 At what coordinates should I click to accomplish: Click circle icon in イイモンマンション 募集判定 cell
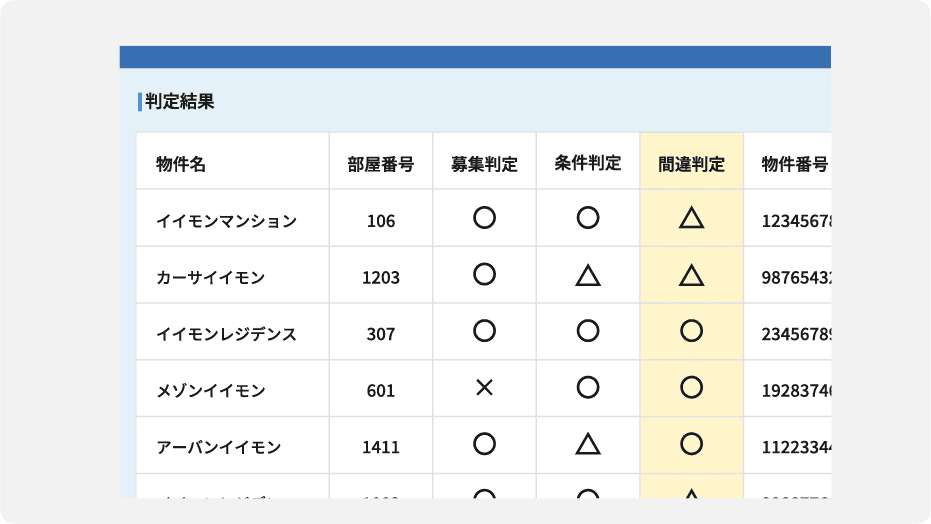(x=484, y=218)
